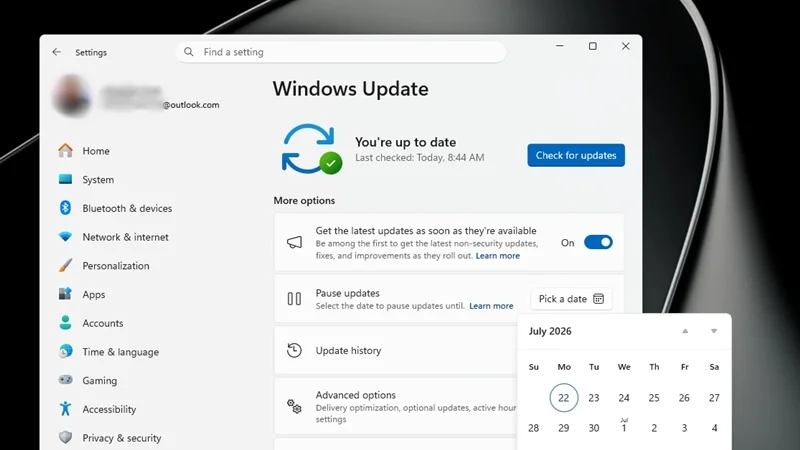Click the Find a setting search box
Viewport: 800px width, 450px height.
[x=341, y=52]
